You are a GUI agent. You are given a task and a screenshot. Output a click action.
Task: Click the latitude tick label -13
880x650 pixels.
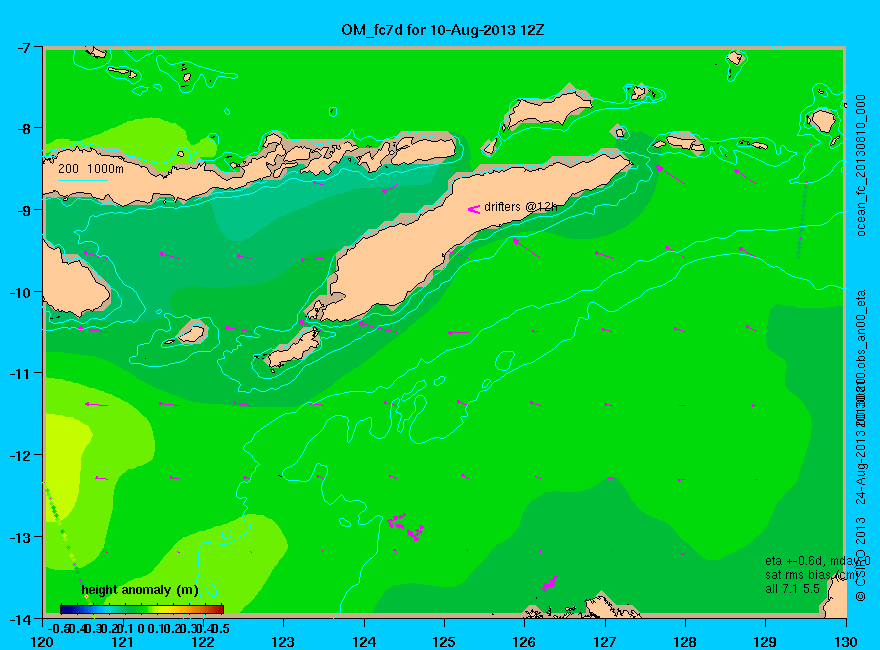pyautogui.click(x=20, y=537)
